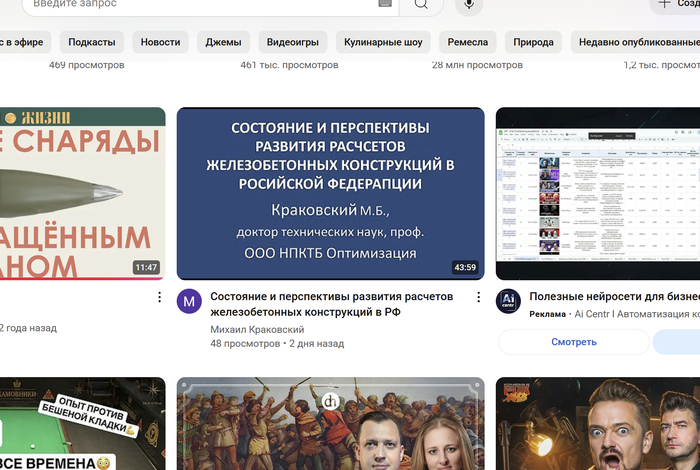The image size is (700, 470).
Task: Select the Видеоигры filter chip
Action: [292, 42]
